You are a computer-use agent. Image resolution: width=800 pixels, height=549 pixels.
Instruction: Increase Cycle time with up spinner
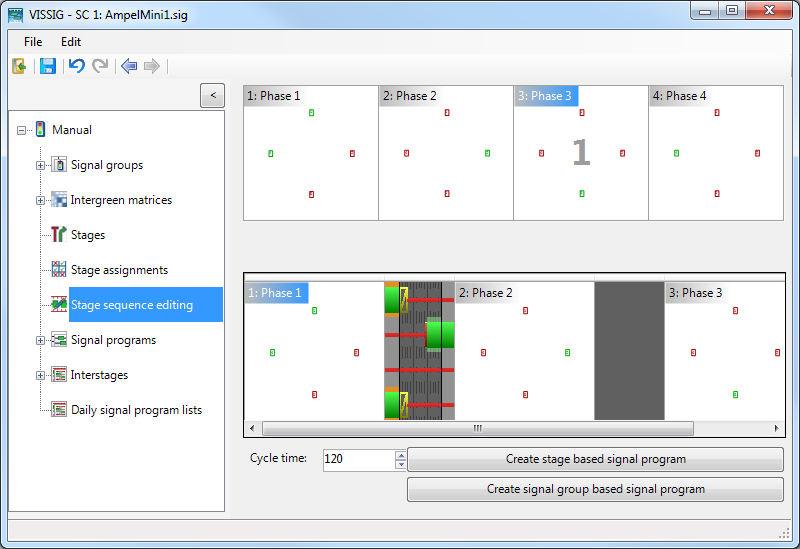tap(401, 455)
